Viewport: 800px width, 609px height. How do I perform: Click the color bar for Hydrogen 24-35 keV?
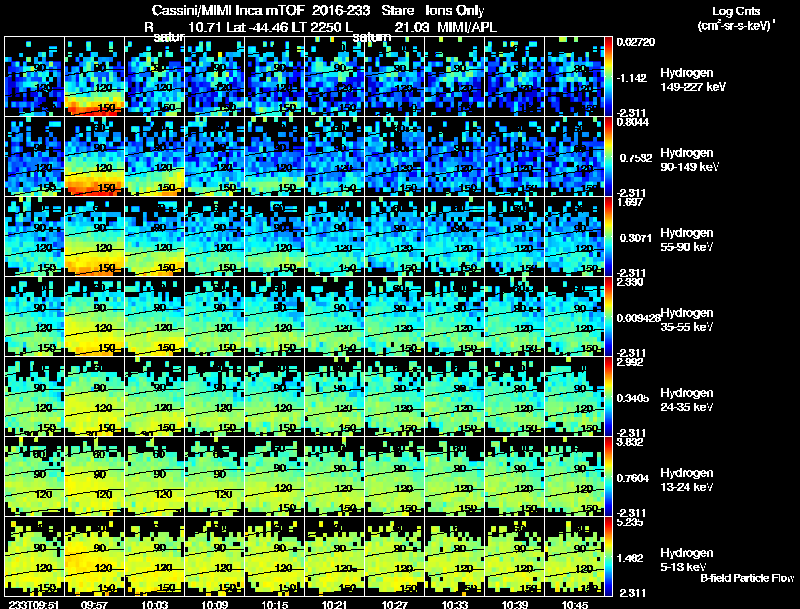(x=608, y=397)
